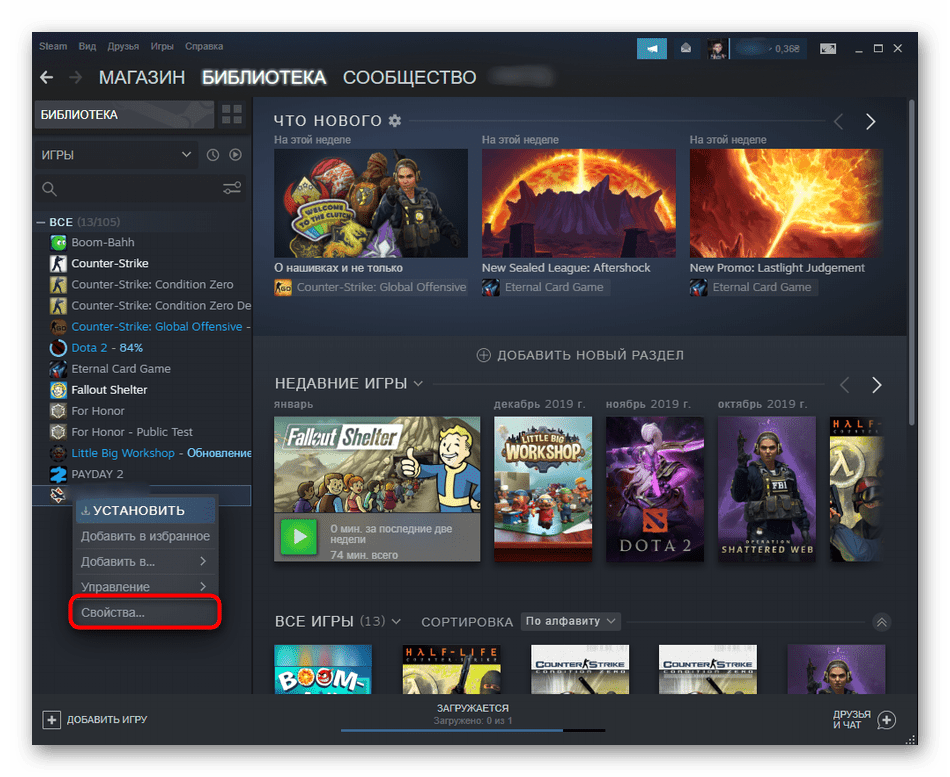Choose Добавить в избранное menu entry
Viewport: 950px width, 777px height.
point(145,536)
